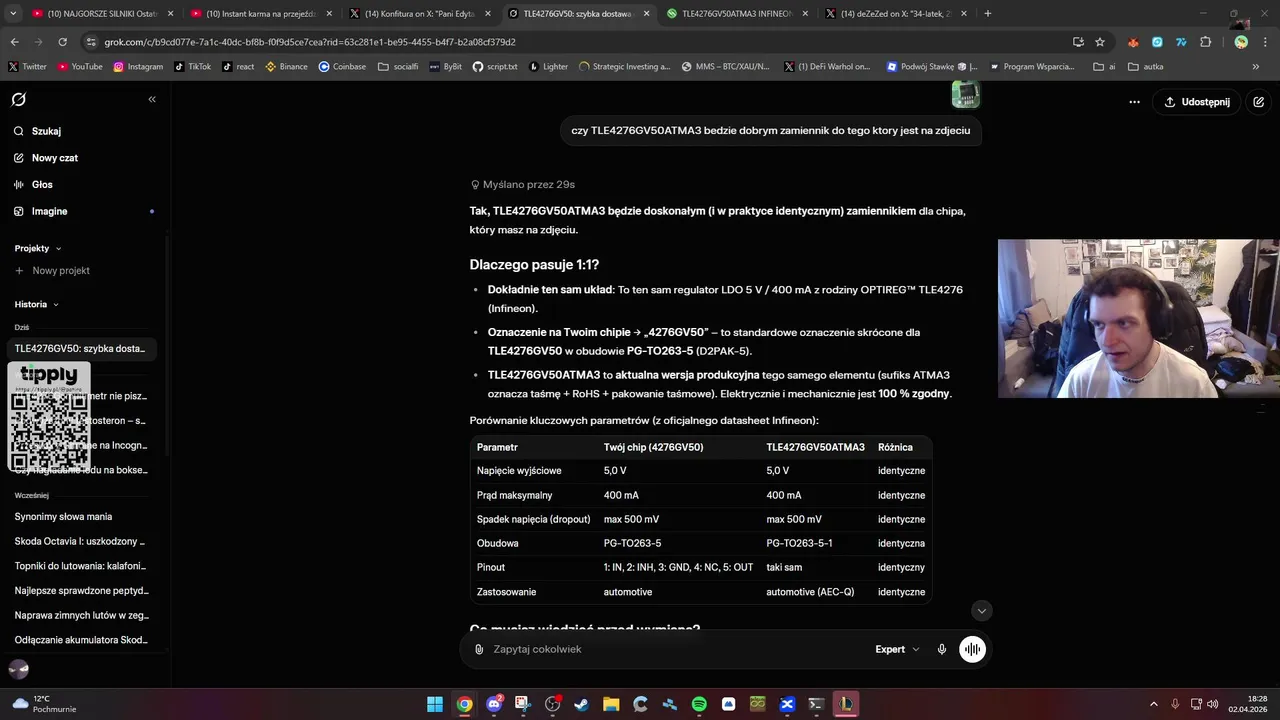This screenshot has height=720, width=1280.
Task: Open history chat Skoda Octavia I: uszkodzony
Action: click(82, 541)
